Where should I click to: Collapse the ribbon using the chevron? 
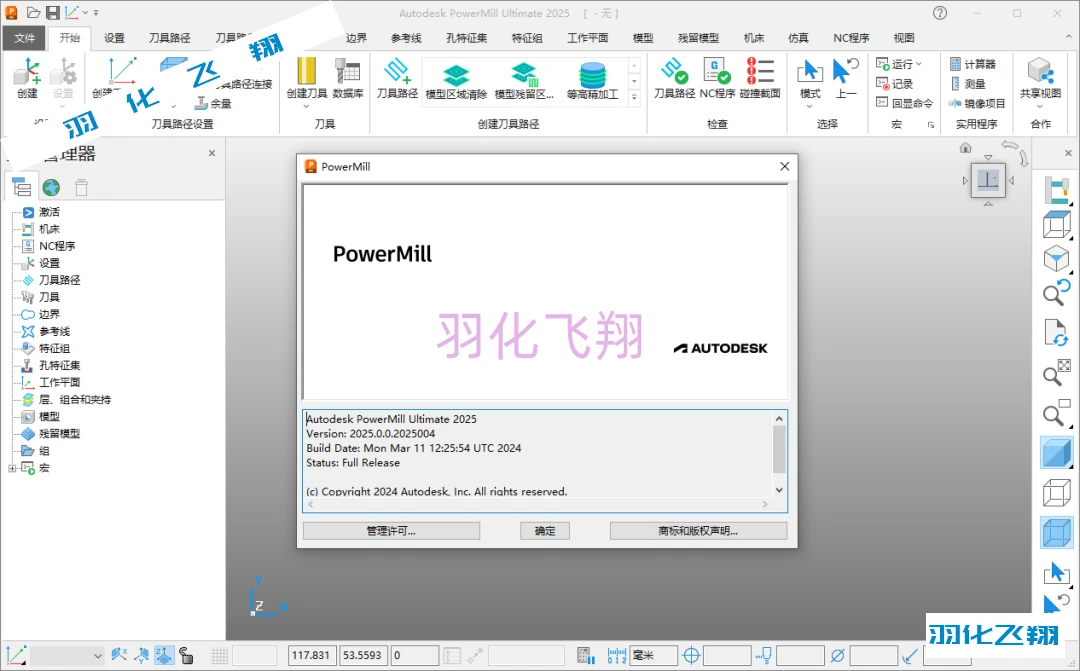click(x=1069, y=38)
